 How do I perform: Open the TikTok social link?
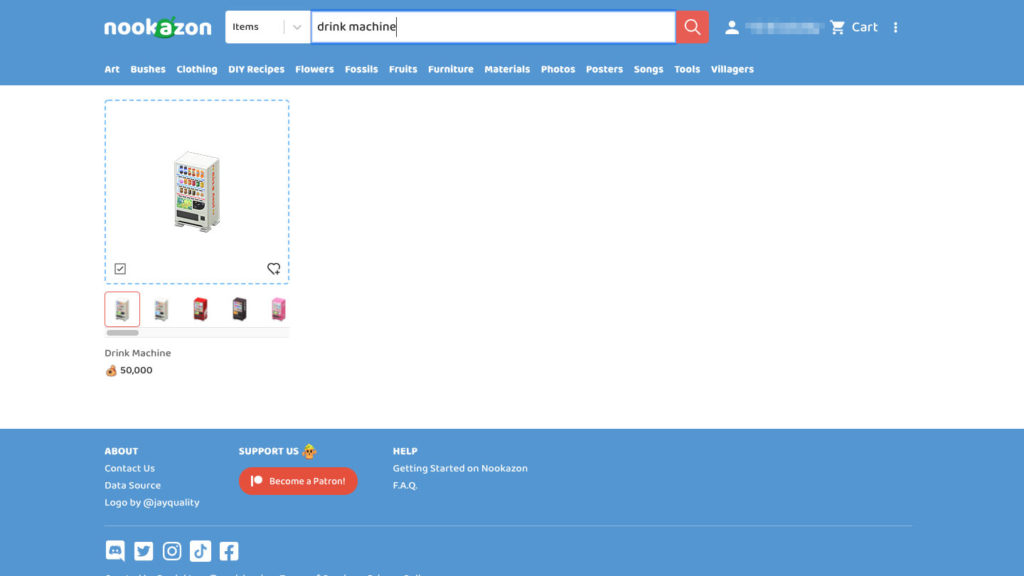(200, 551)
